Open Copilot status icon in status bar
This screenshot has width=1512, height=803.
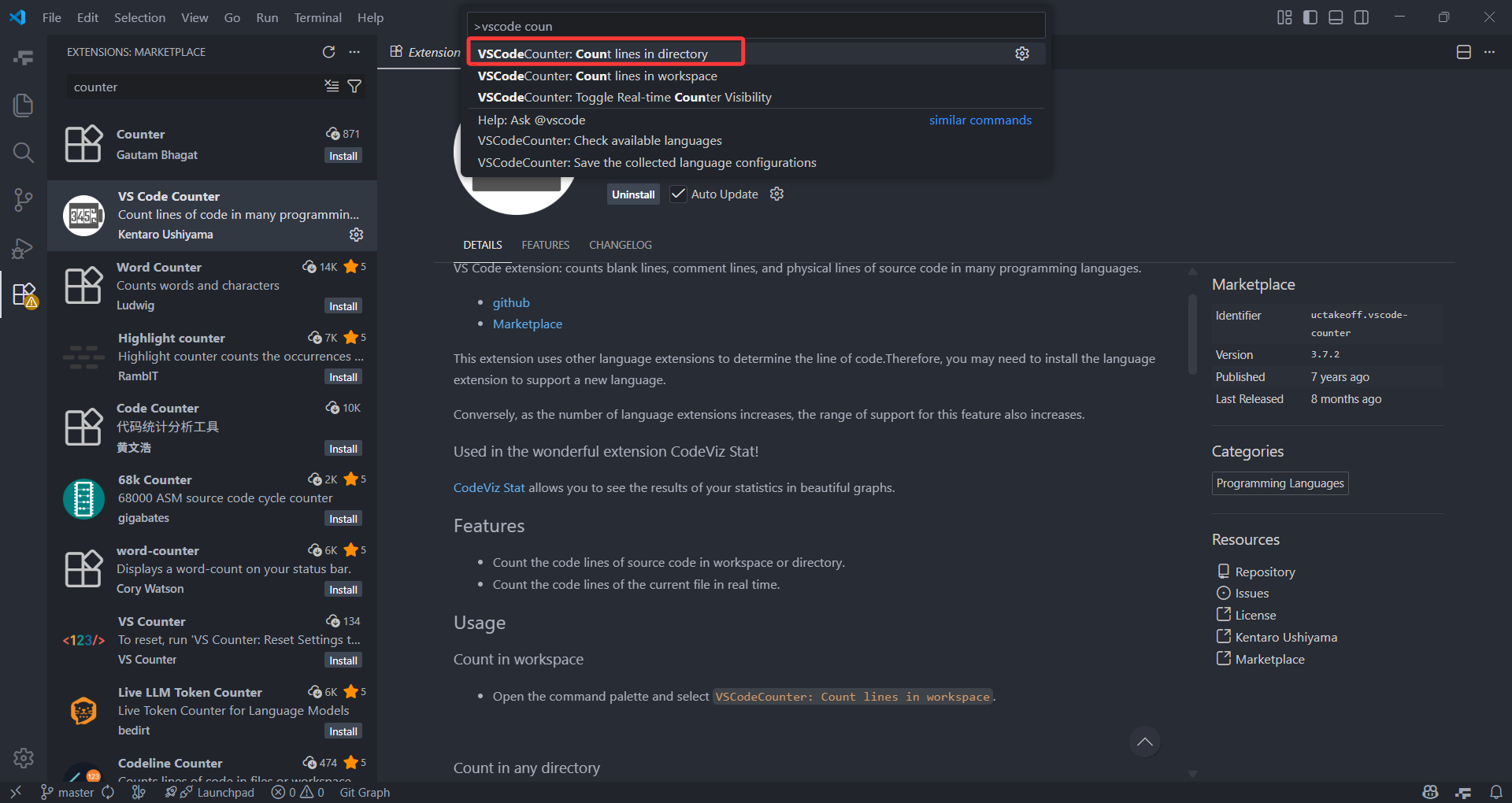coord(1430,792)
